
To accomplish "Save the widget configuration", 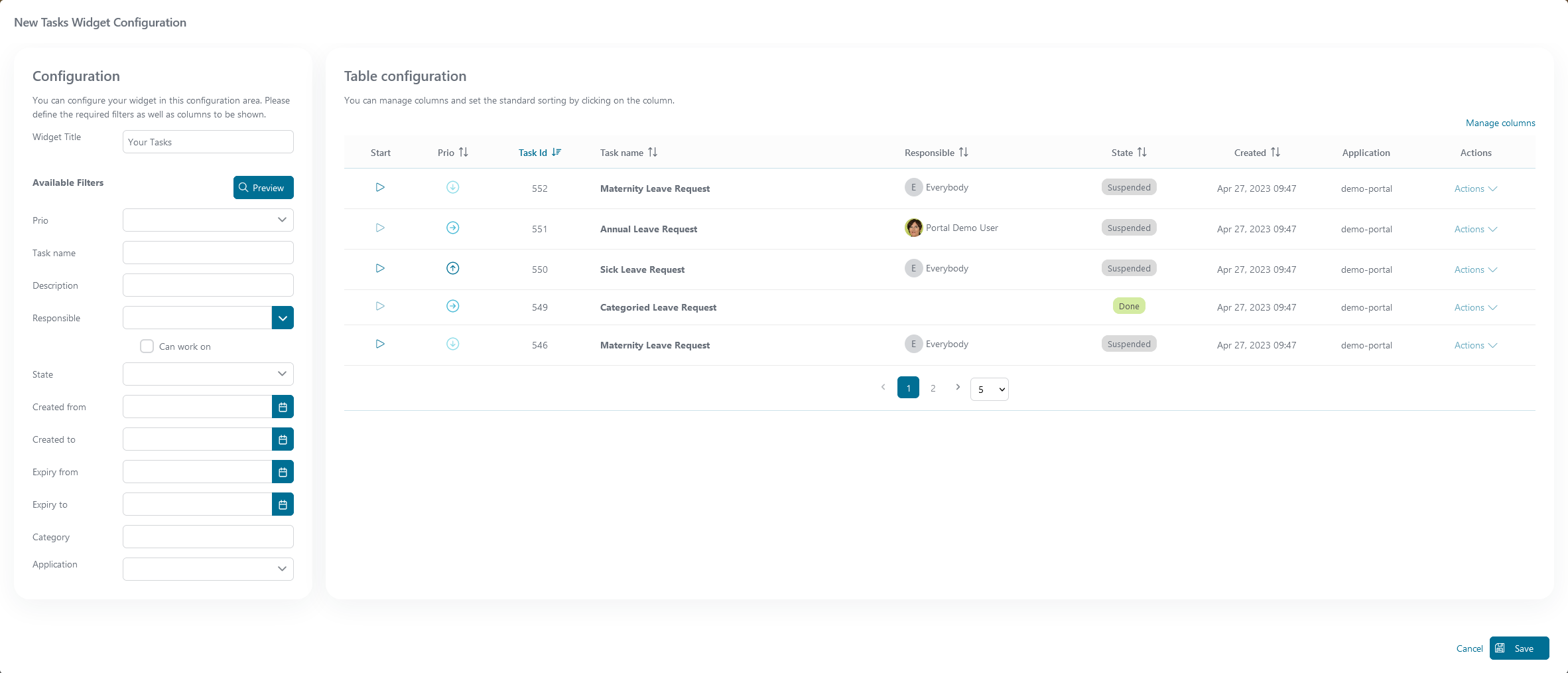I will coord(1519,648).
